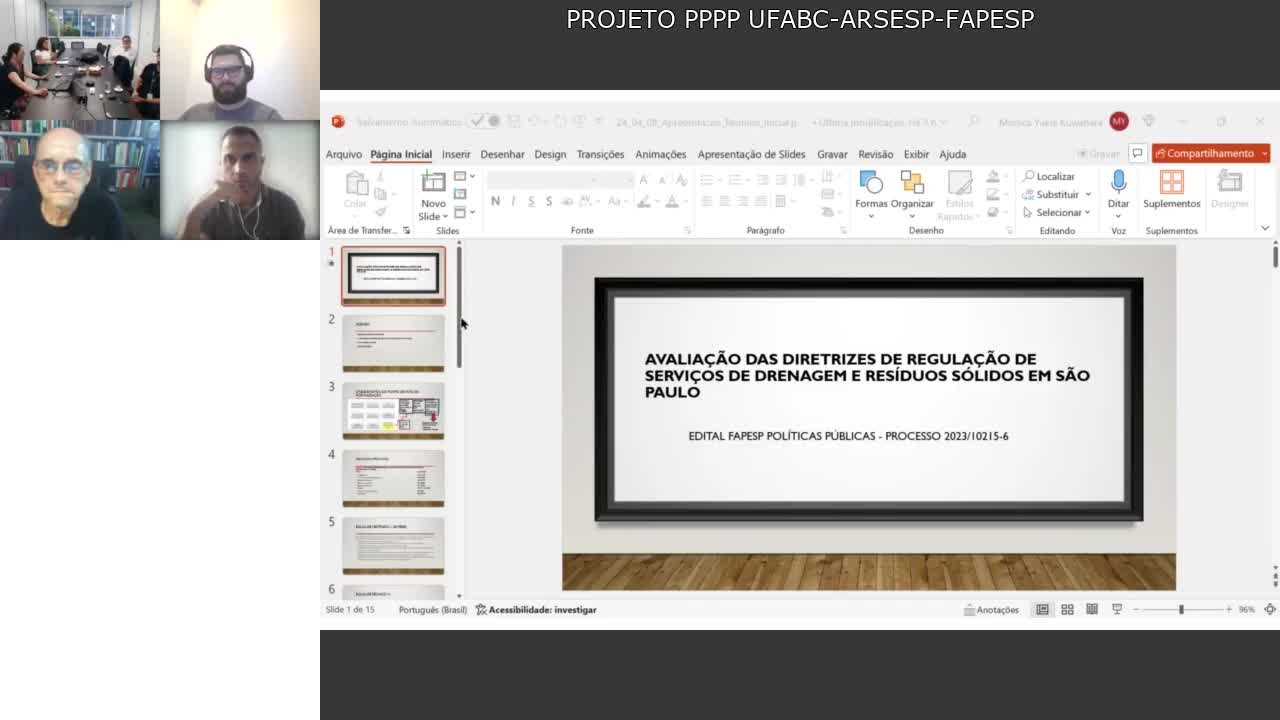Toggle text shadow (S) formatting
Image resolution: width=1280 pixels, height=720 pixels.
[549, 201]
